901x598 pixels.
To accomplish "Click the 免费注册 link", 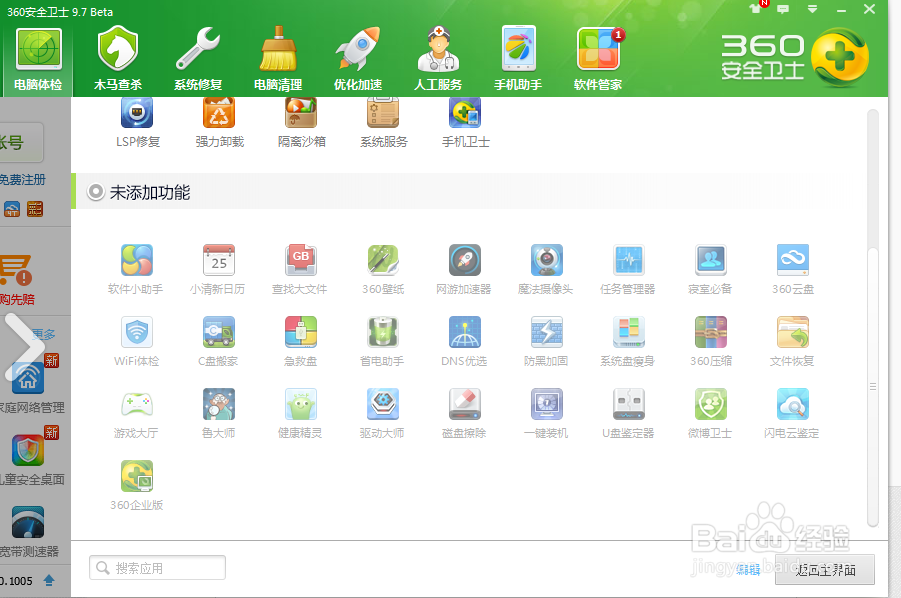I will pyautogui.click(x=22, y=180).
